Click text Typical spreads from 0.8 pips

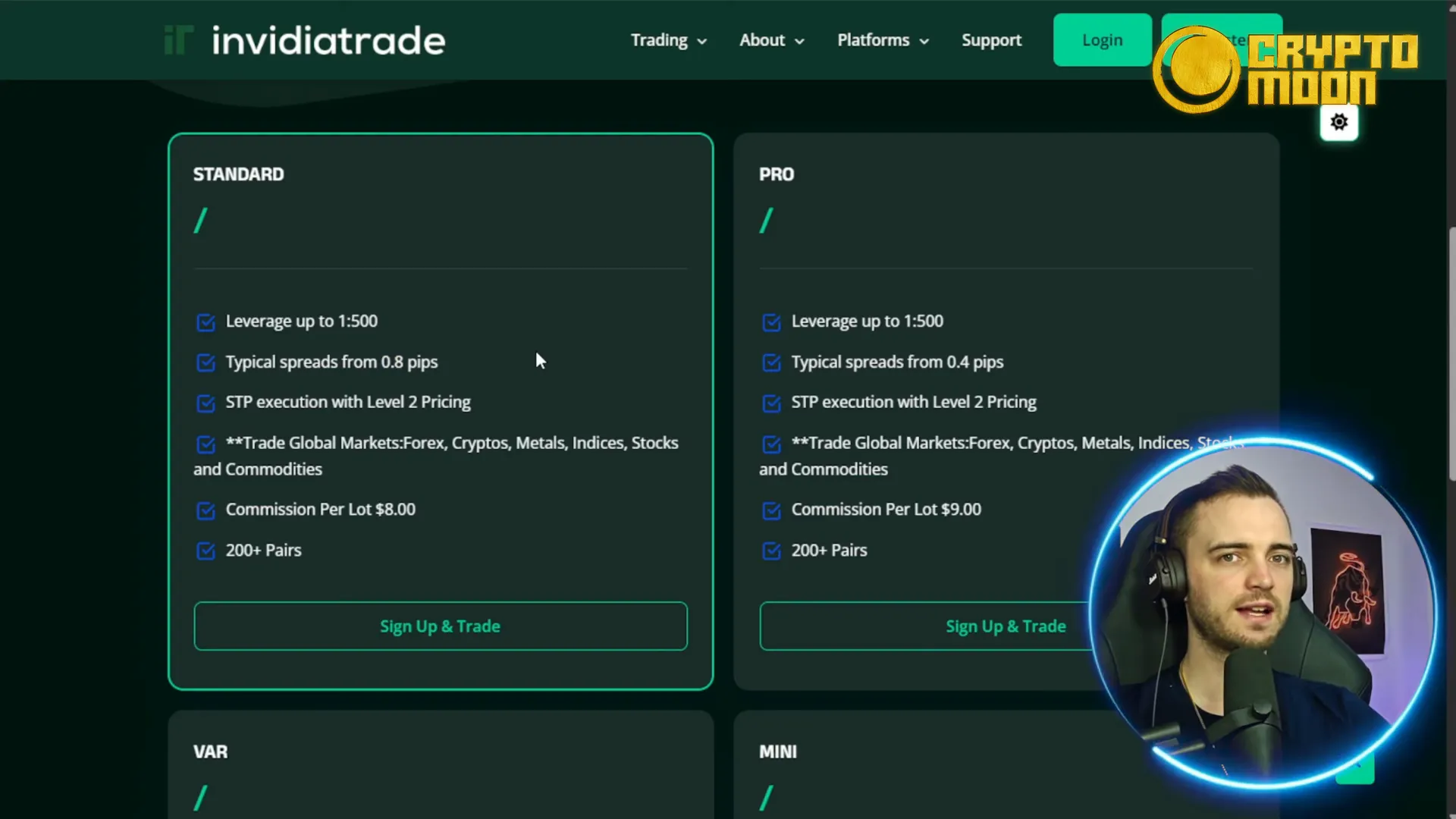tap(331, 362)
